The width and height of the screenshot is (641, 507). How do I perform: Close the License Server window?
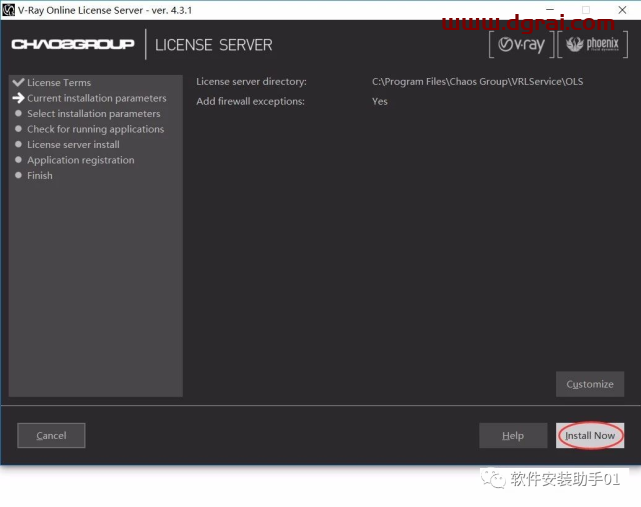pos(622,10)
